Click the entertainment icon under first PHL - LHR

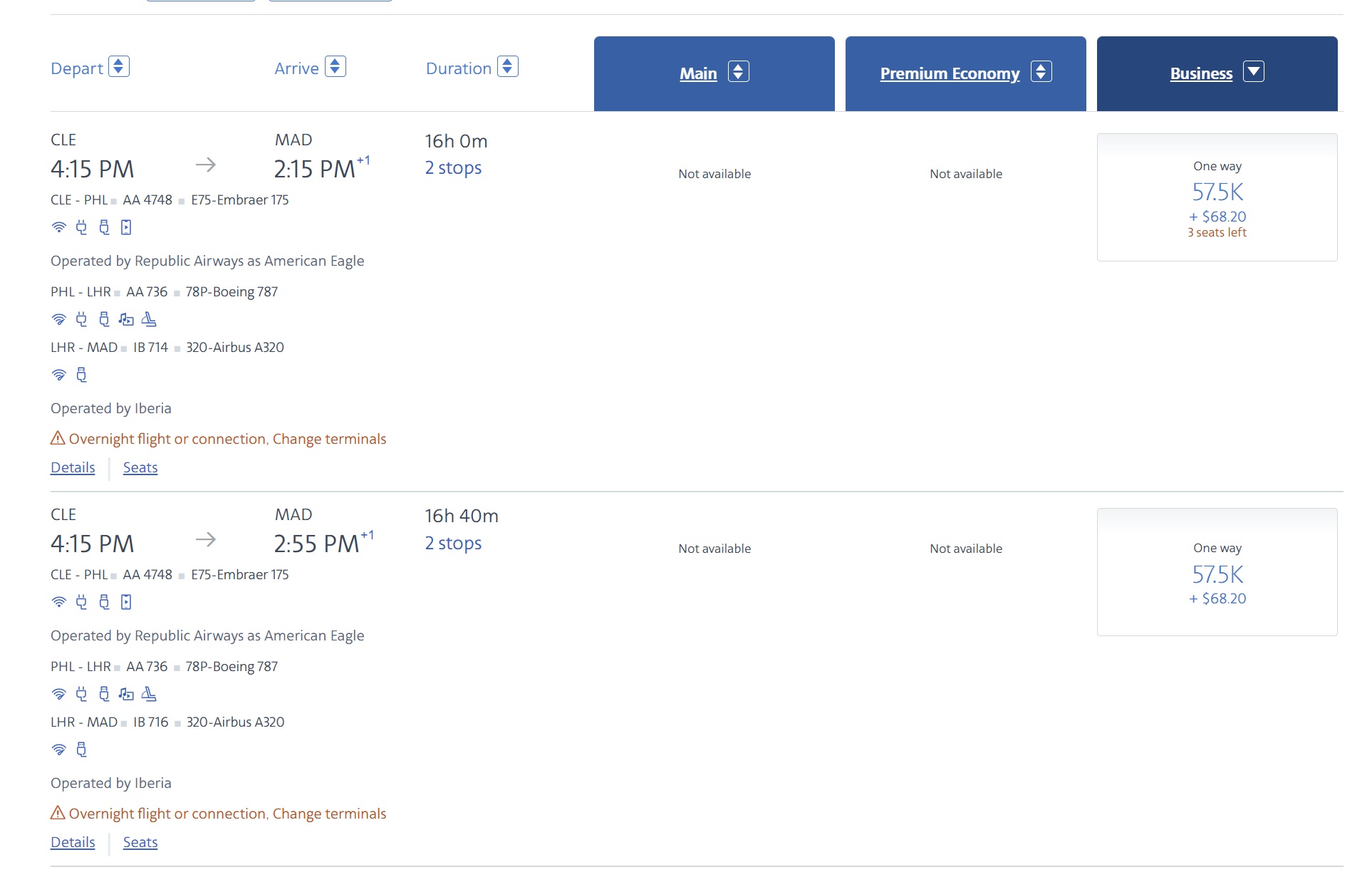(126, 319)
